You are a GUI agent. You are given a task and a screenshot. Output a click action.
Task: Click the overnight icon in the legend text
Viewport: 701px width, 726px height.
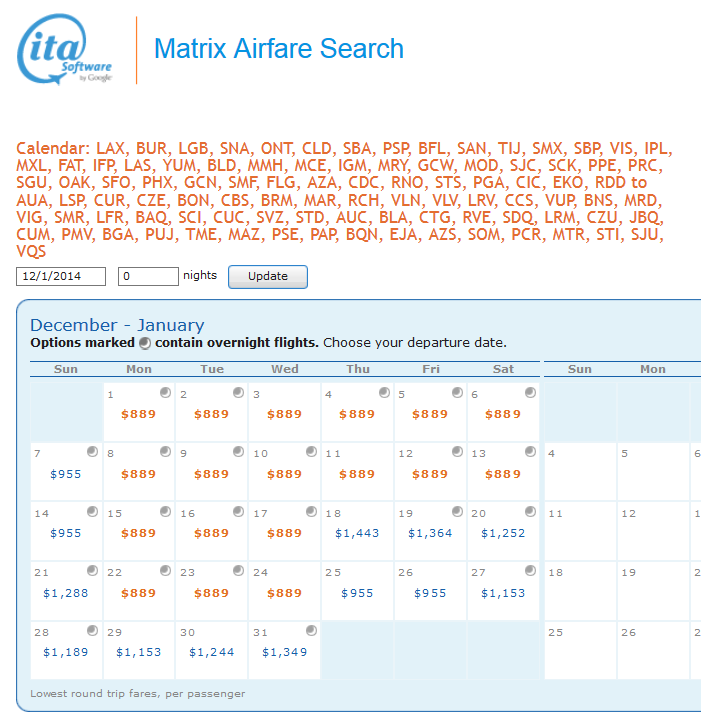click(x=145, y=343)
